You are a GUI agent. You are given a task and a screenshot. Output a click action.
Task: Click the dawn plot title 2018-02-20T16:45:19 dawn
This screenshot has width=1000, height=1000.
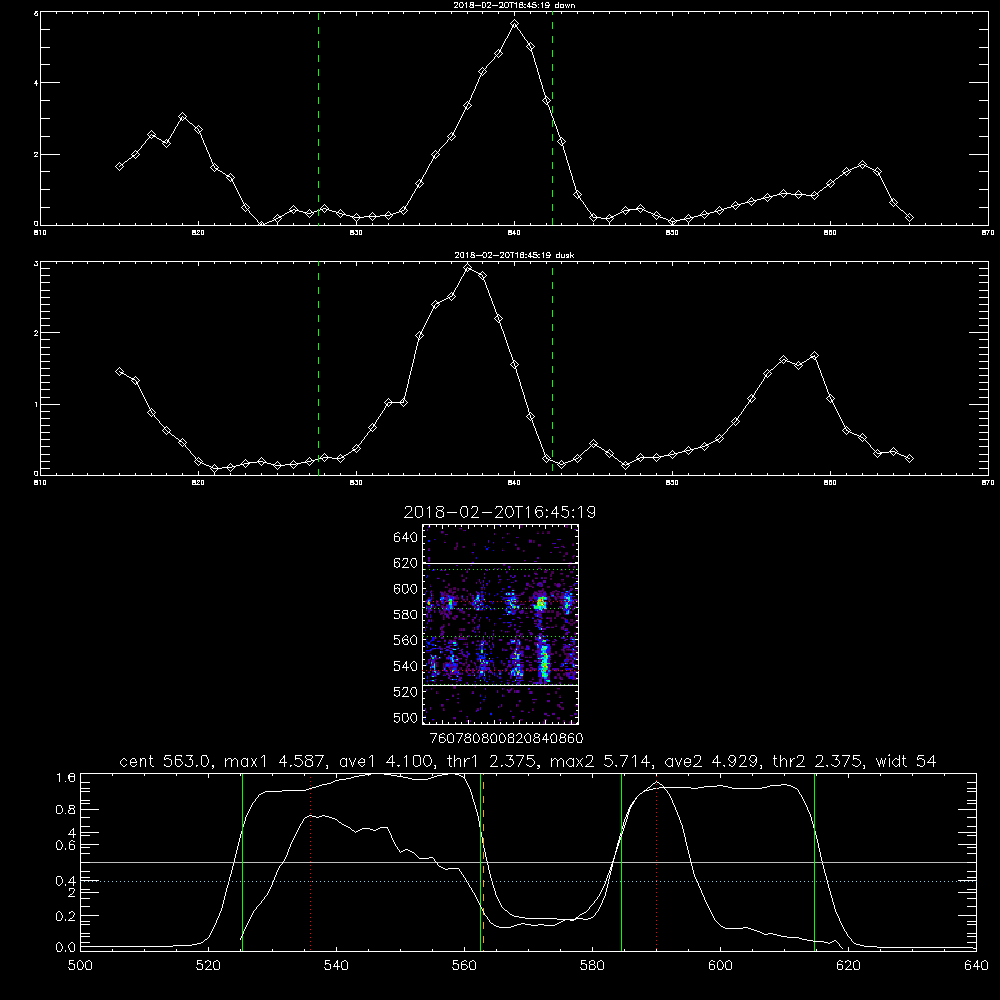[514, 5]
